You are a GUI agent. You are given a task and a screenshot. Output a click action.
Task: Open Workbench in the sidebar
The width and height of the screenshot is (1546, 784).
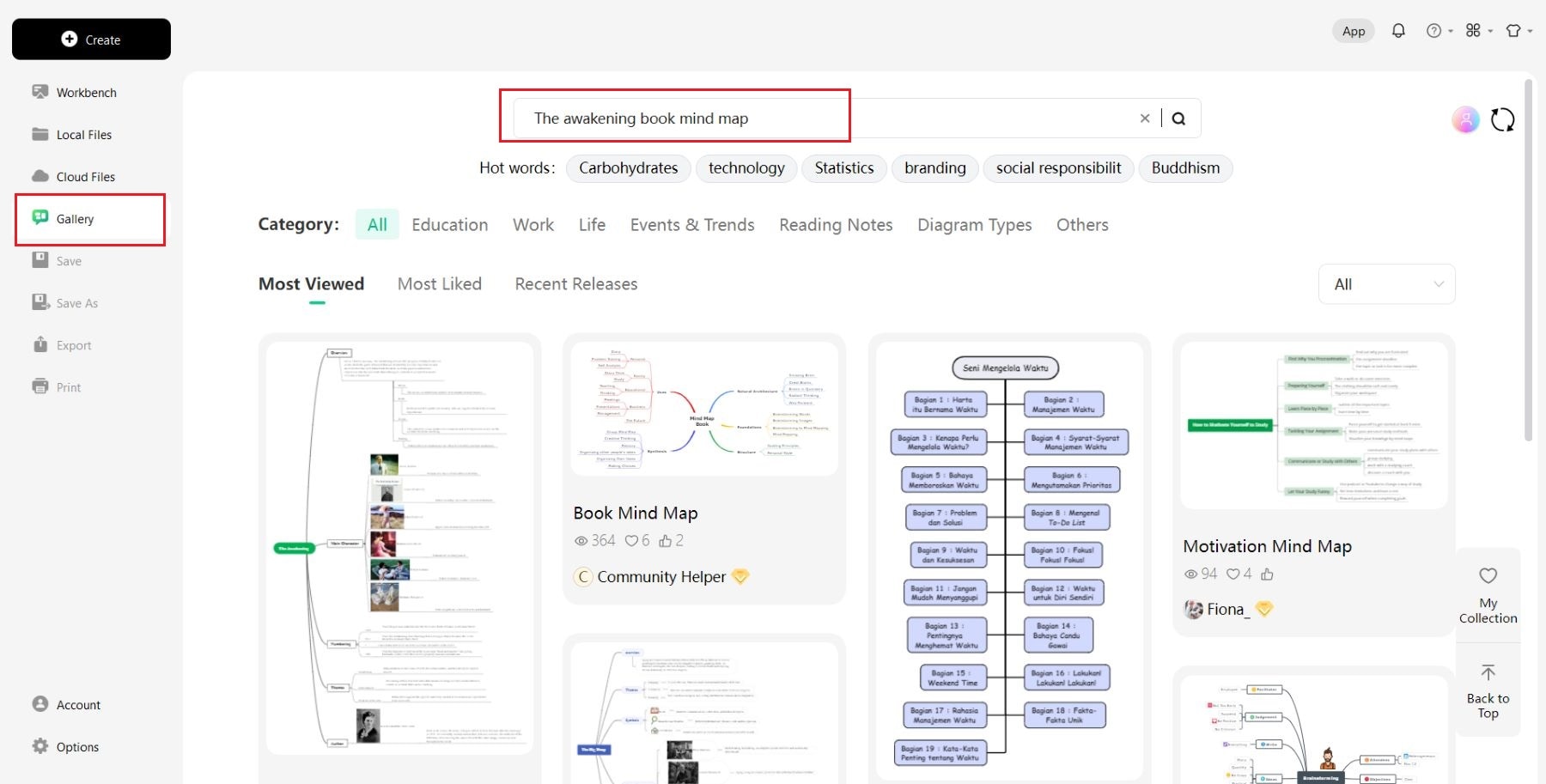coord(74,92)
